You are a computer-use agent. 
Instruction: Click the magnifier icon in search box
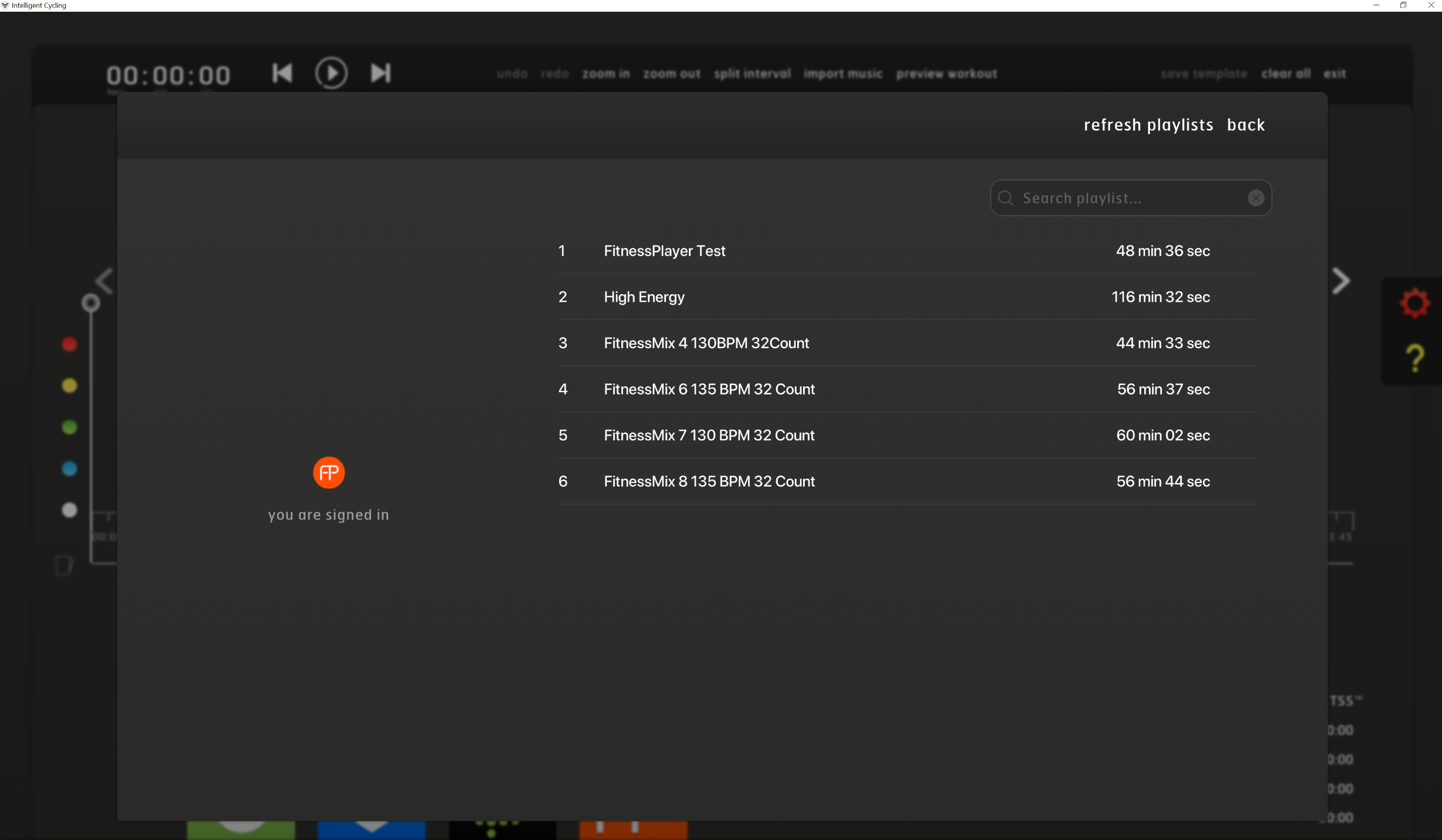1006,198
